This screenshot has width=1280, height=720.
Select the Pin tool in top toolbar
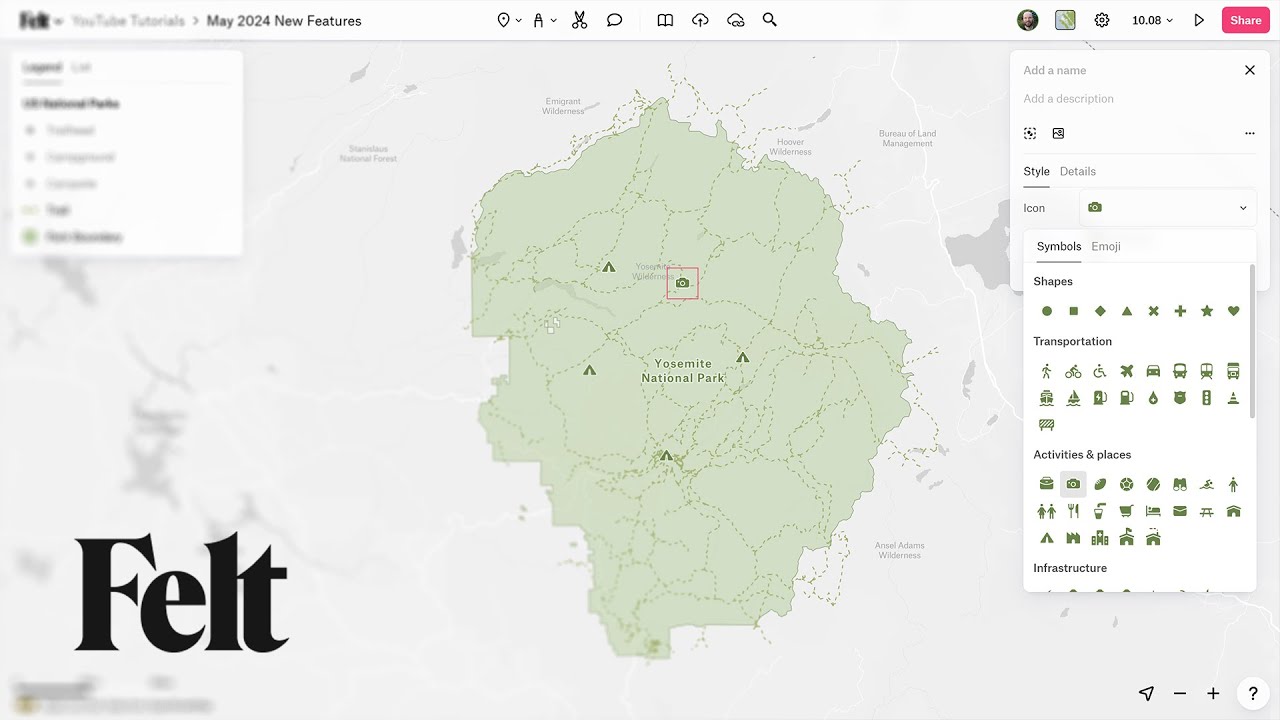pyautogui.click(x=503, y=20)
